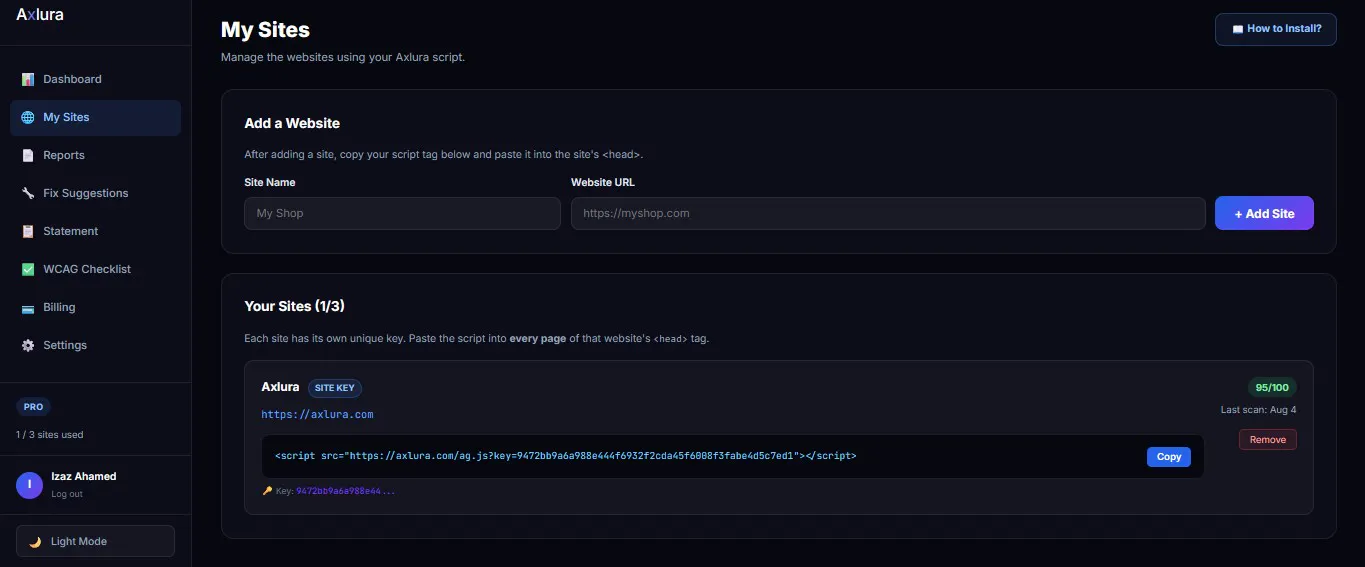Navigate to WCAG Checklist
1365x567 pixels.
point(95,269)
